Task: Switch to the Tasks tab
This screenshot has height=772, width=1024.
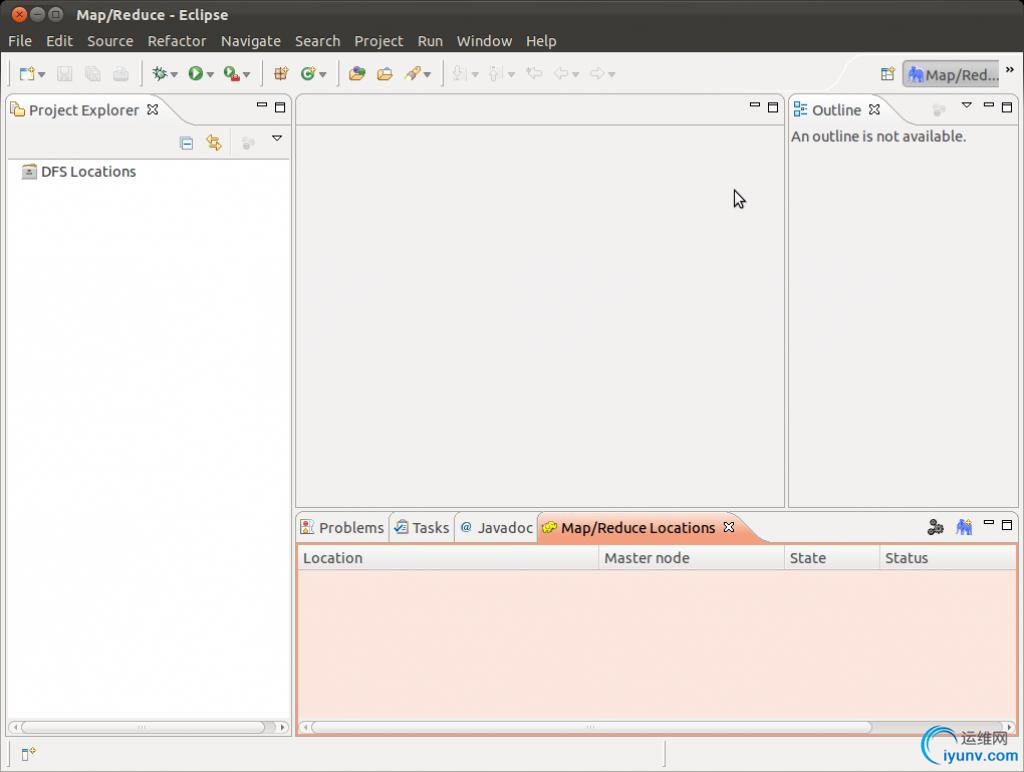Action: point(422,528)
